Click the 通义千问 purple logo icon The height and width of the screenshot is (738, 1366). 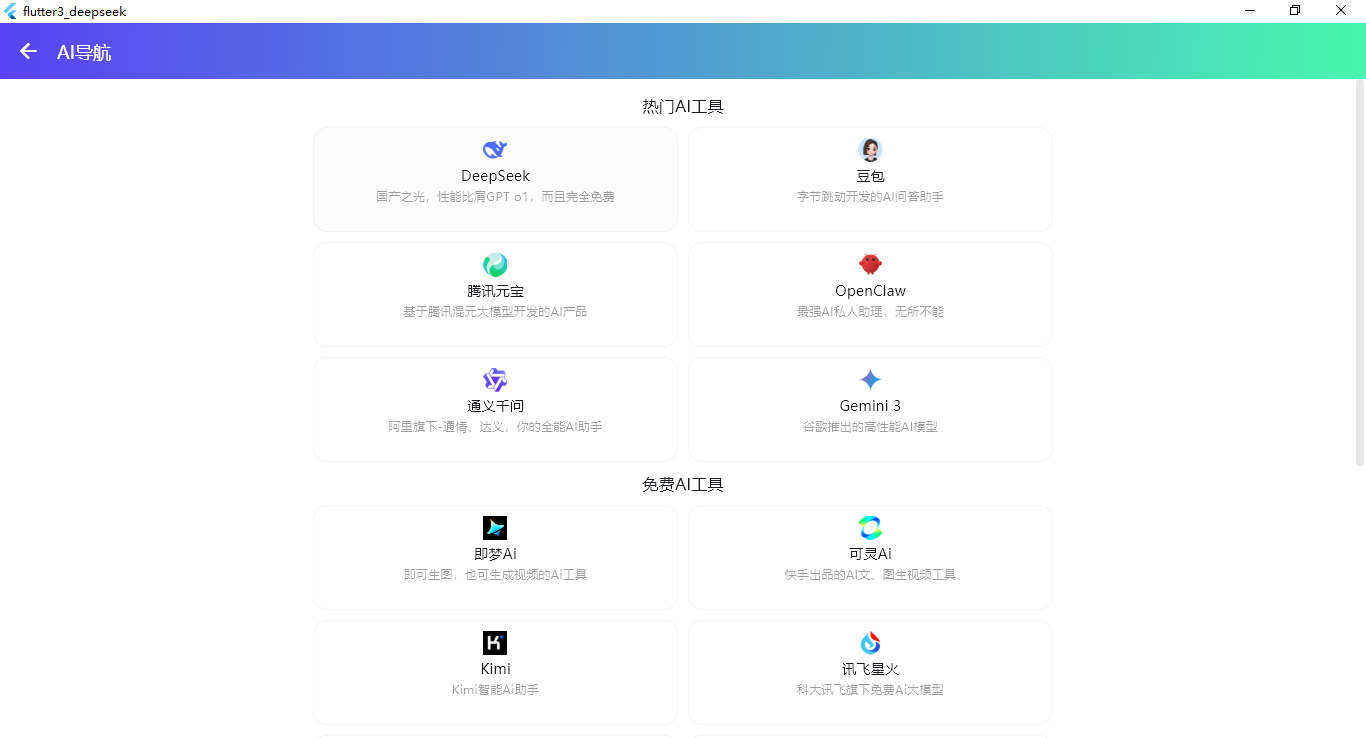[494, 379]
